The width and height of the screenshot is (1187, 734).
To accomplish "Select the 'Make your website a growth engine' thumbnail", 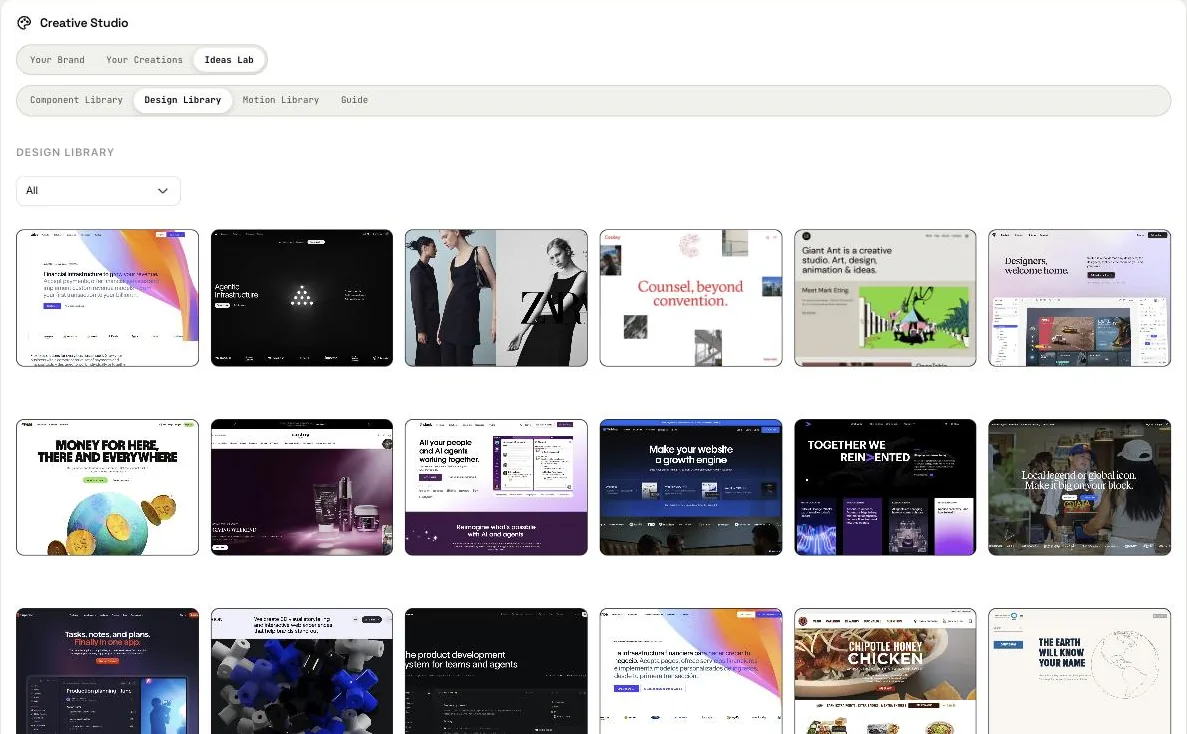I will [x=690, y=487].
